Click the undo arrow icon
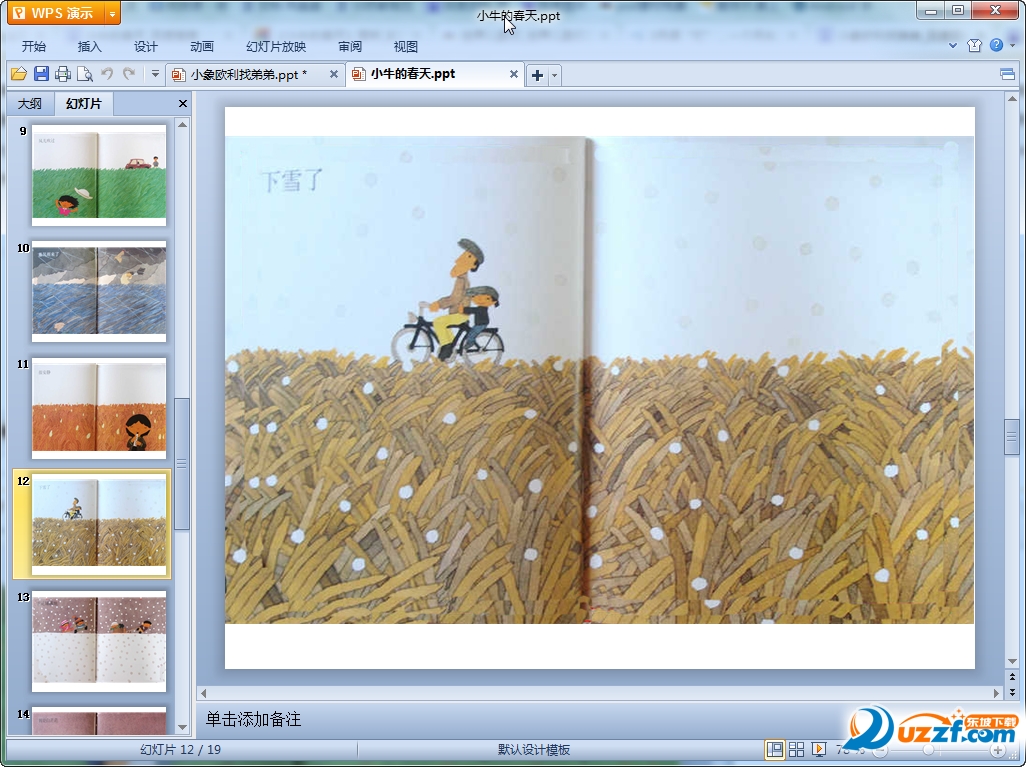Image resolution: width=1026 pixels, height=767 pixels. 107,74
